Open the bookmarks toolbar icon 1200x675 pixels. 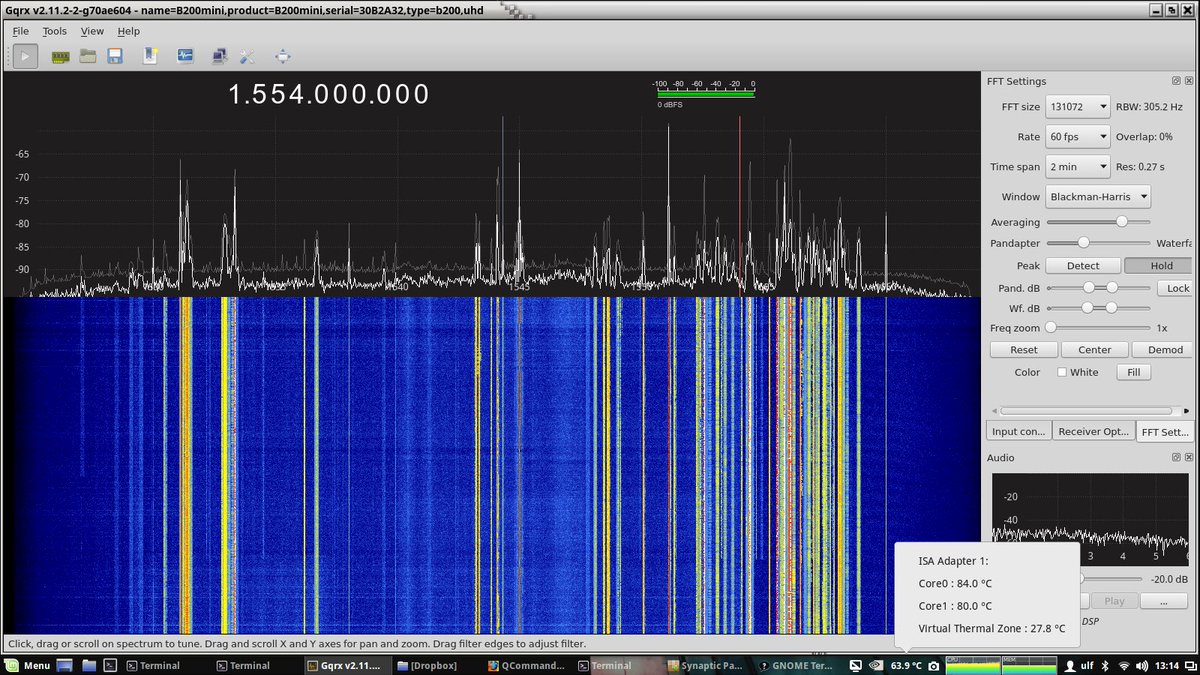click(x=150, y=56)
